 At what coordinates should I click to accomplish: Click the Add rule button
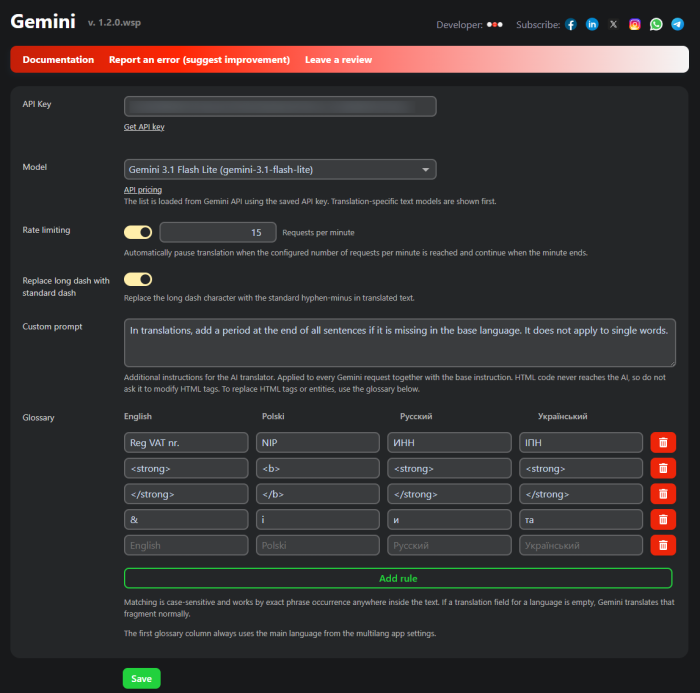pyautogui.click(x=398, y=578)
